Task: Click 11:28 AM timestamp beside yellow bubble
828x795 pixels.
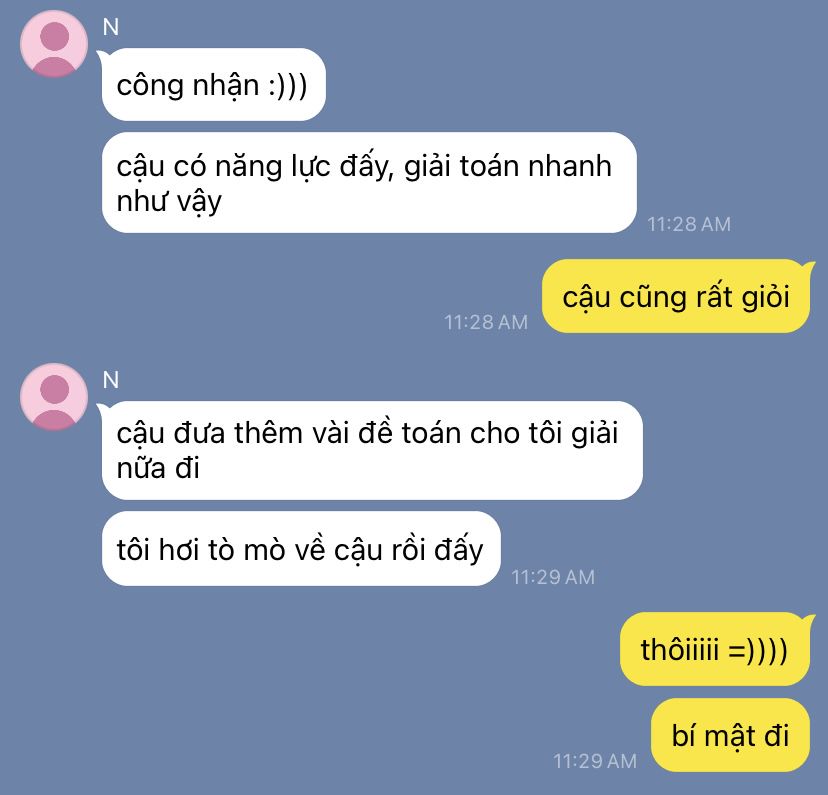Action: point(486,322)
